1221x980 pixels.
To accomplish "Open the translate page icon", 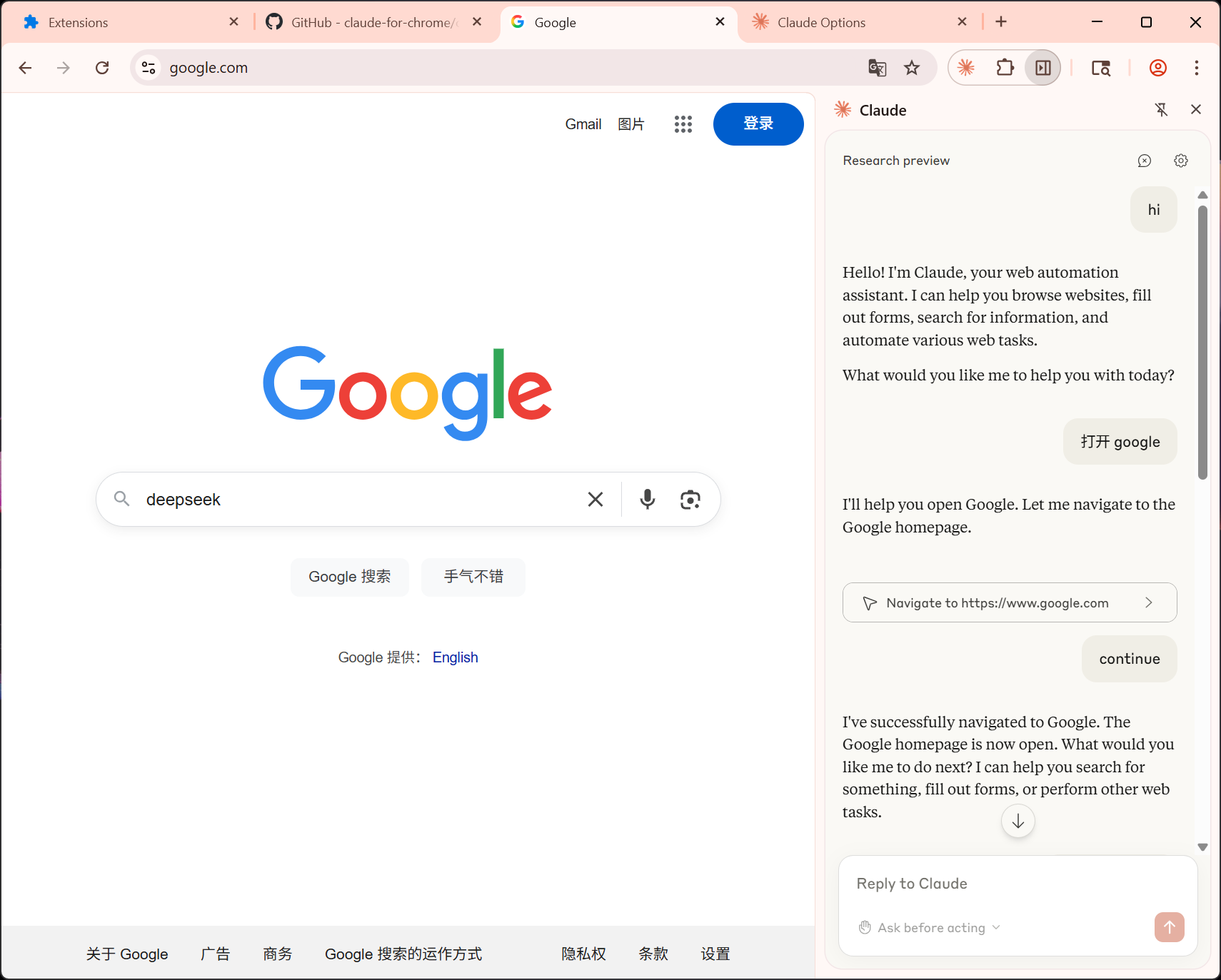I will (878, 68).
